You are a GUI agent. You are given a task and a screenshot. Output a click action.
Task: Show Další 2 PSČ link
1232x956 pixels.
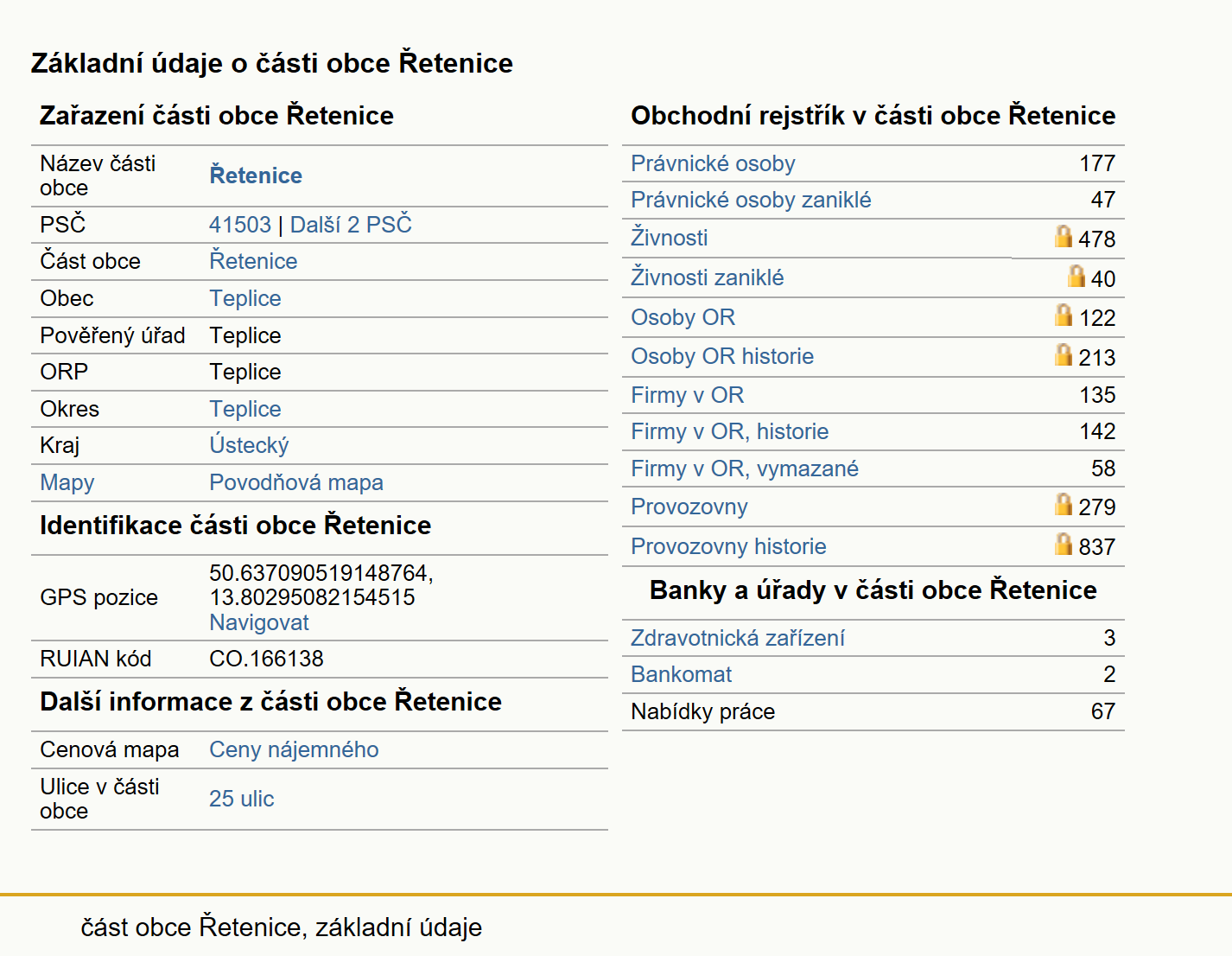tap(351, 225)
